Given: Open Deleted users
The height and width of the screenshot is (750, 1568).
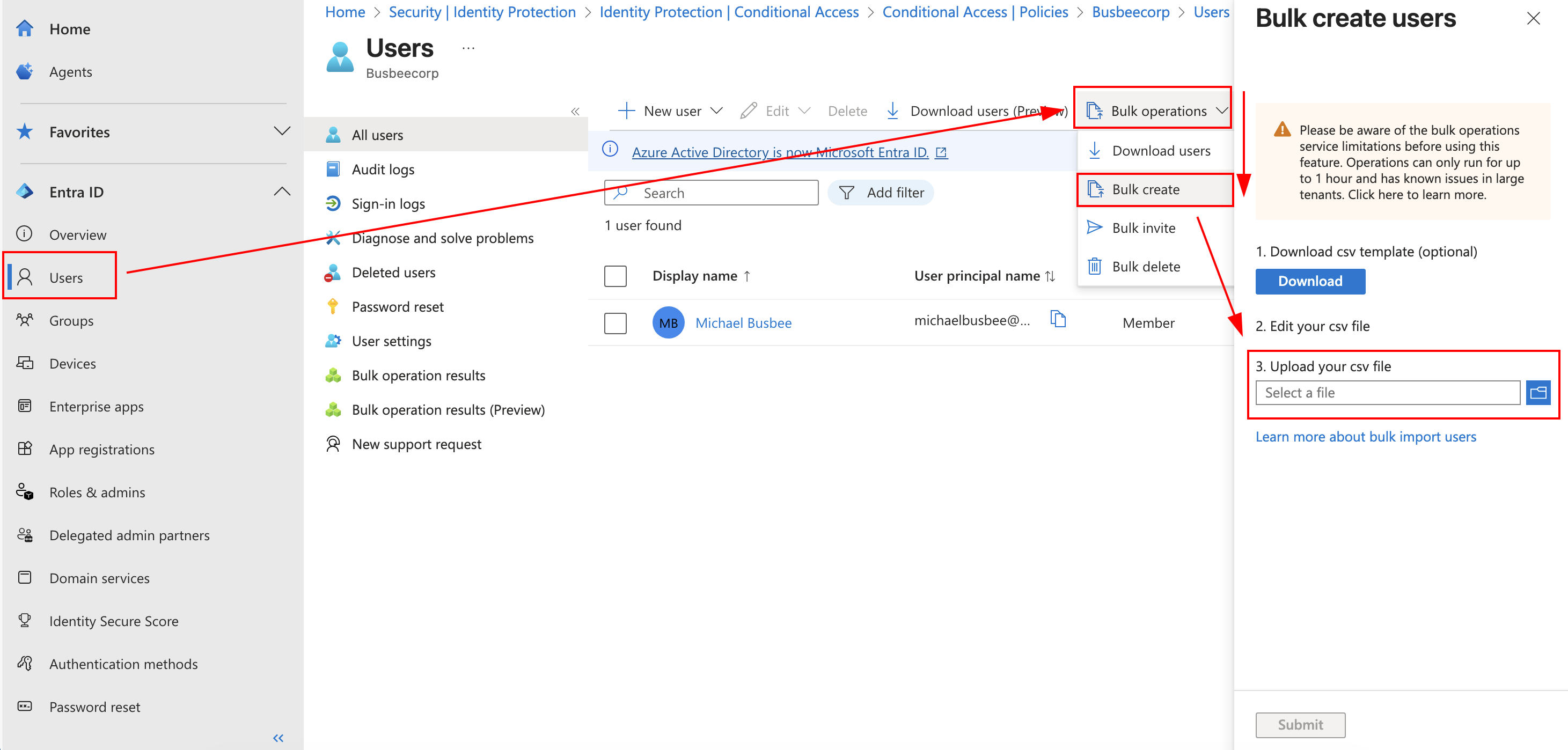Looking at the screenshot, I should pos(393,272).
